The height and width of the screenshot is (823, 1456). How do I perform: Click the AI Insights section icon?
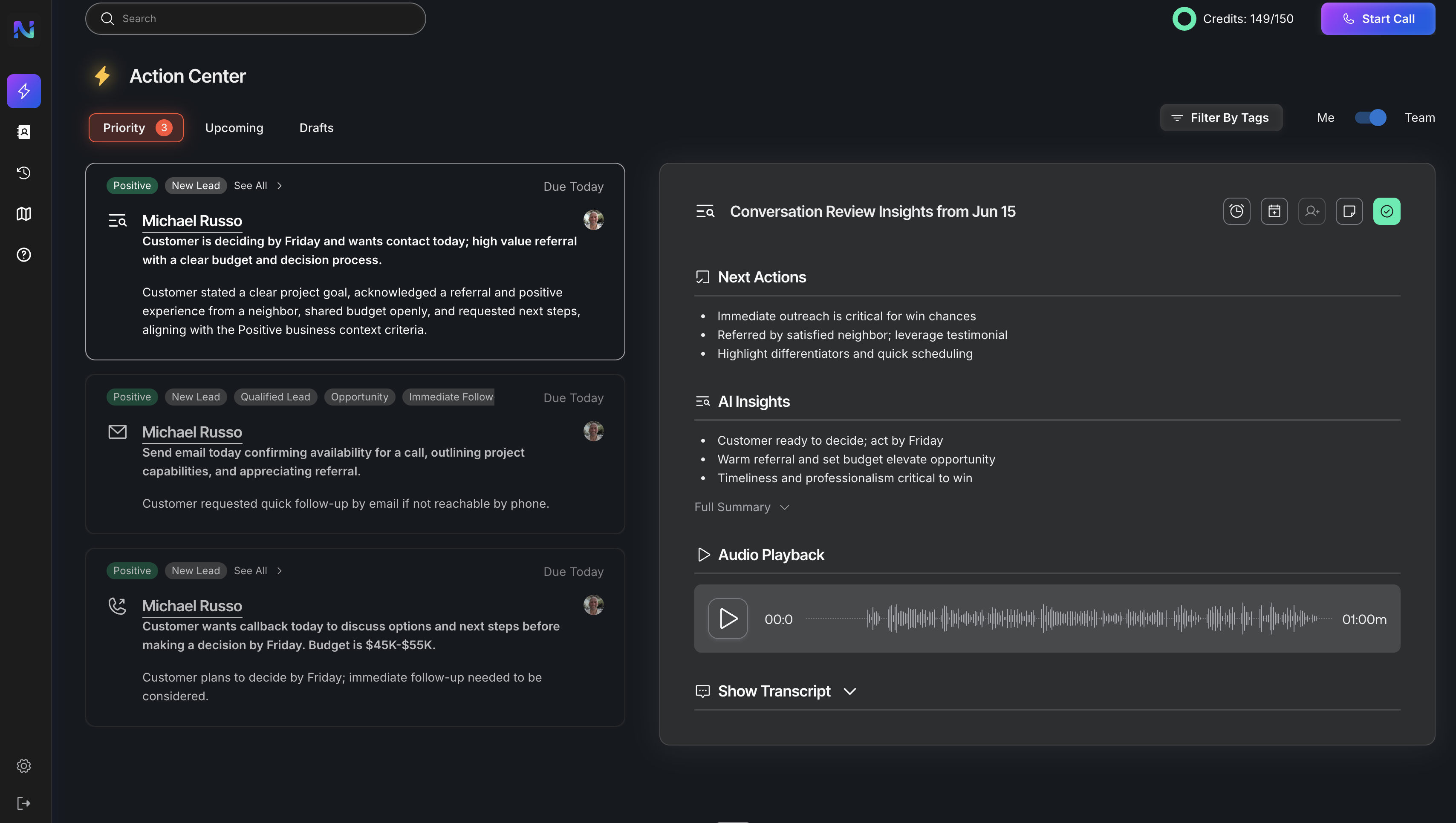click(x=702, y=401)
